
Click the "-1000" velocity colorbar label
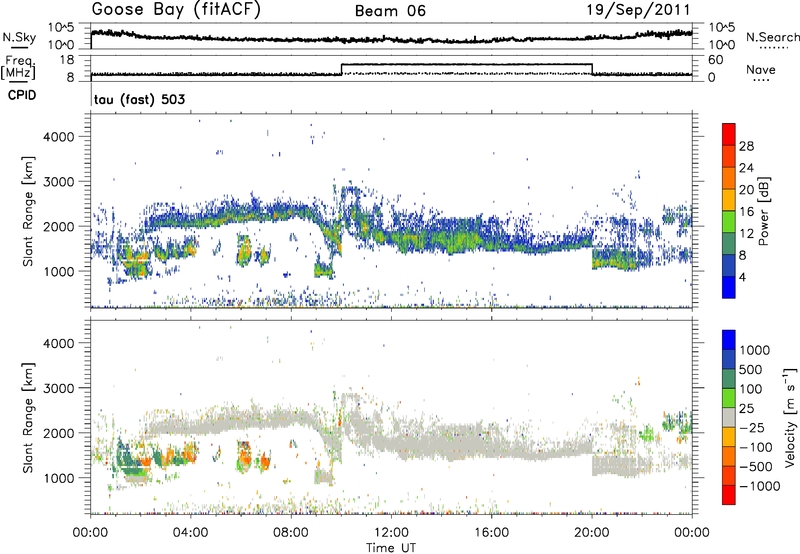[x=759, y=486]
